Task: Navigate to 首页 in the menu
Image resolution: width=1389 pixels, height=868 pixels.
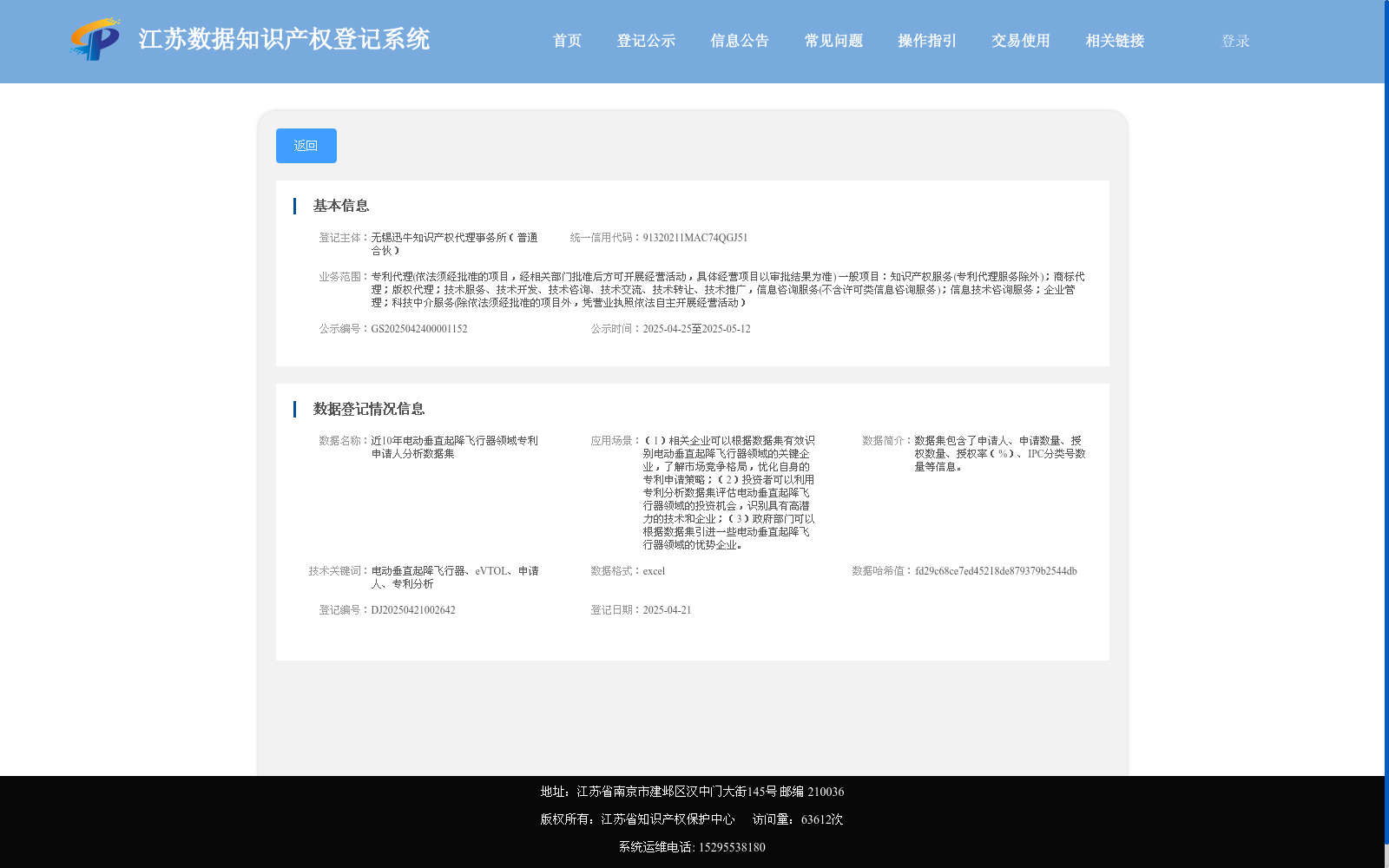Action: (567, 41)
